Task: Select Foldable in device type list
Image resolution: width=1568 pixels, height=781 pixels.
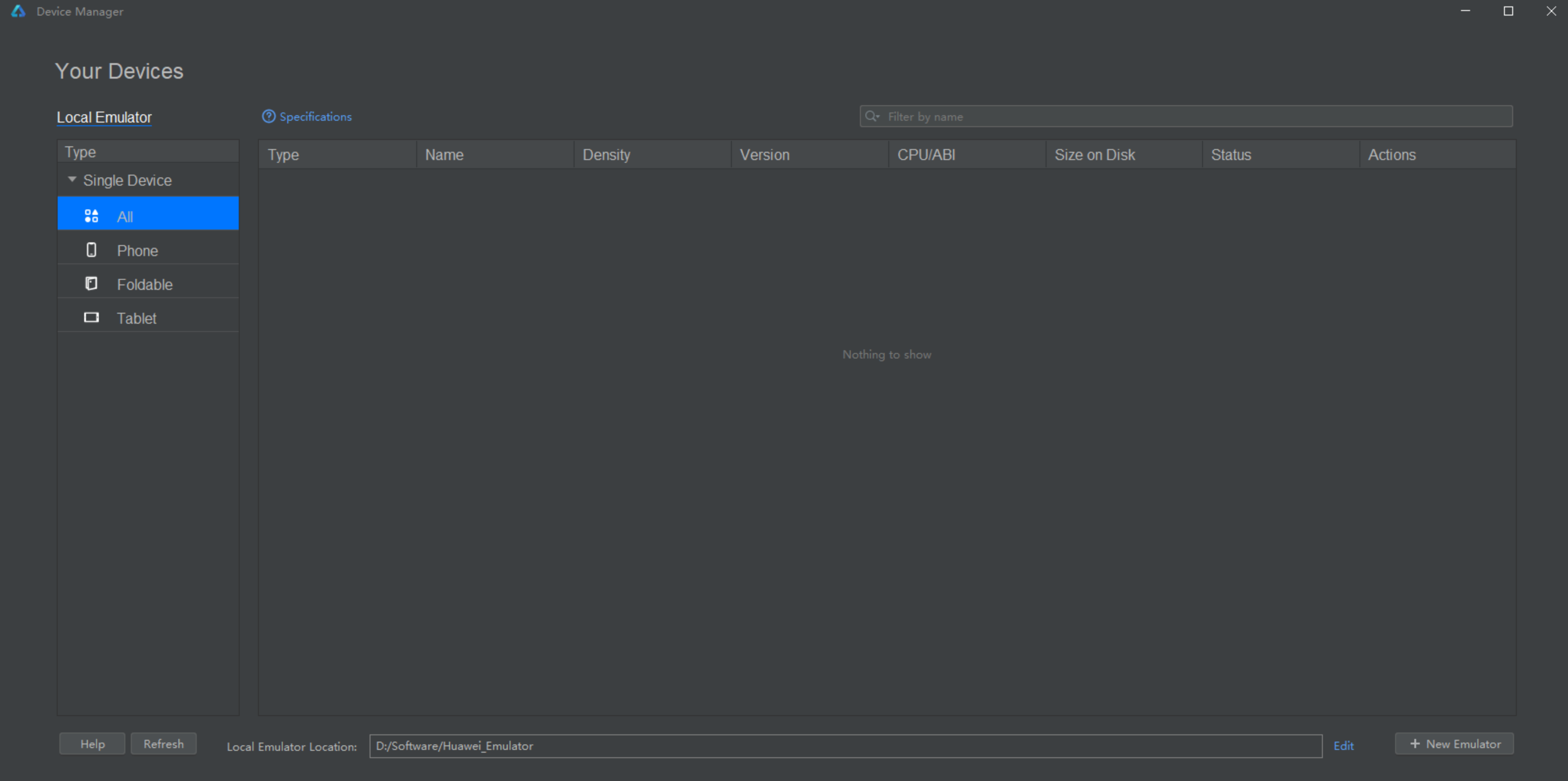Action: pyautogui.click(x=145, y=284)
